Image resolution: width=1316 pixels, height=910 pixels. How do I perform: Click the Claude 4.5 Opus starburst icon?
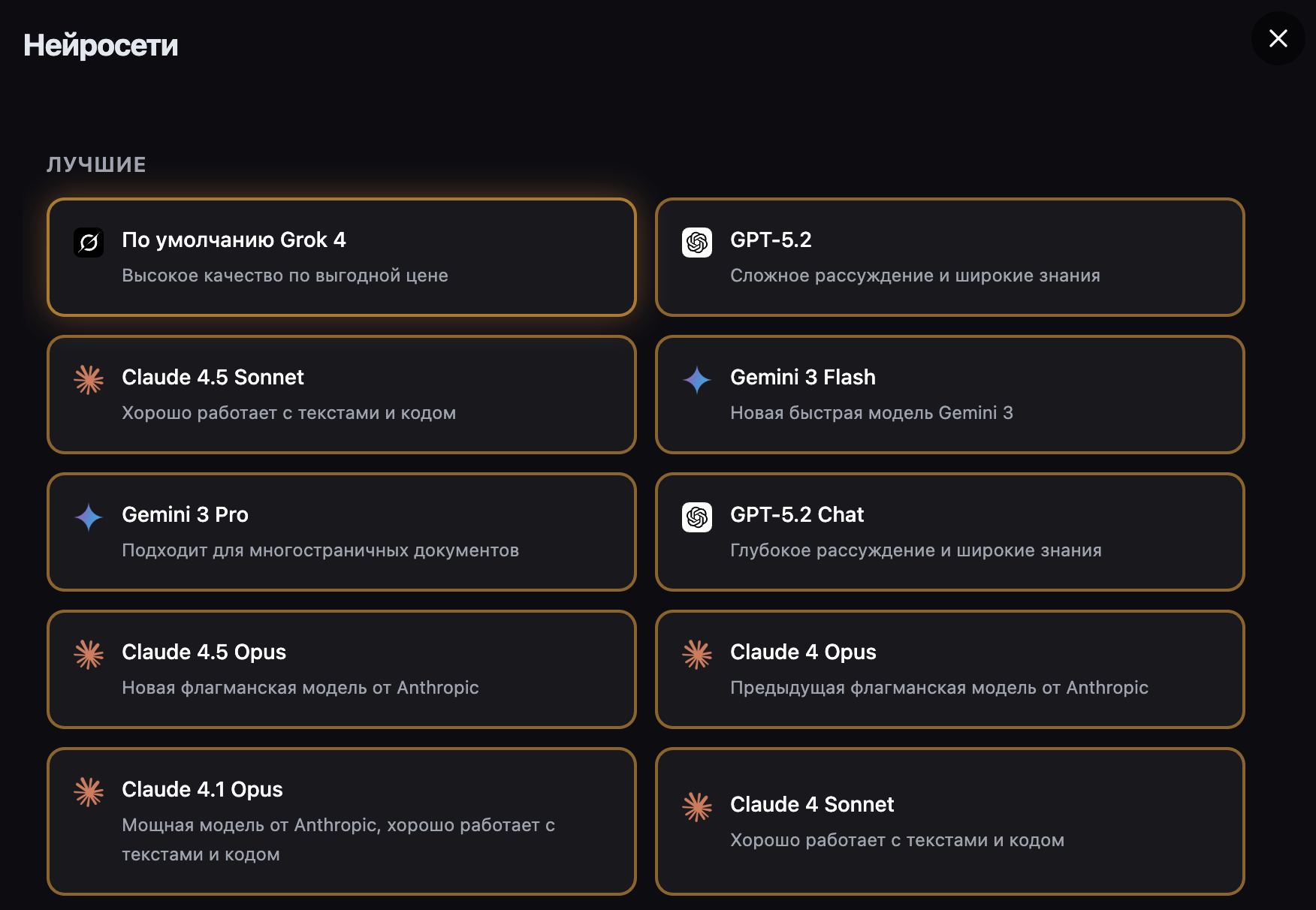click(x=89, y=655)
